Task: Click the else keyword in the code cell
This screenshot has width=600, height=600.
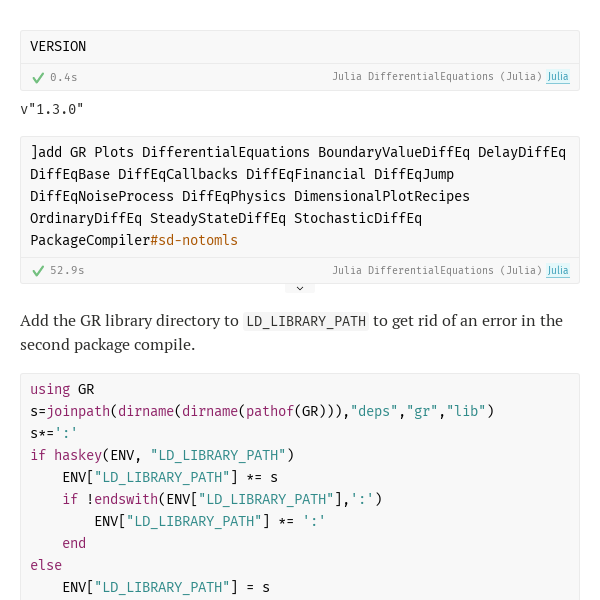Action: click(x=46, y=565)
